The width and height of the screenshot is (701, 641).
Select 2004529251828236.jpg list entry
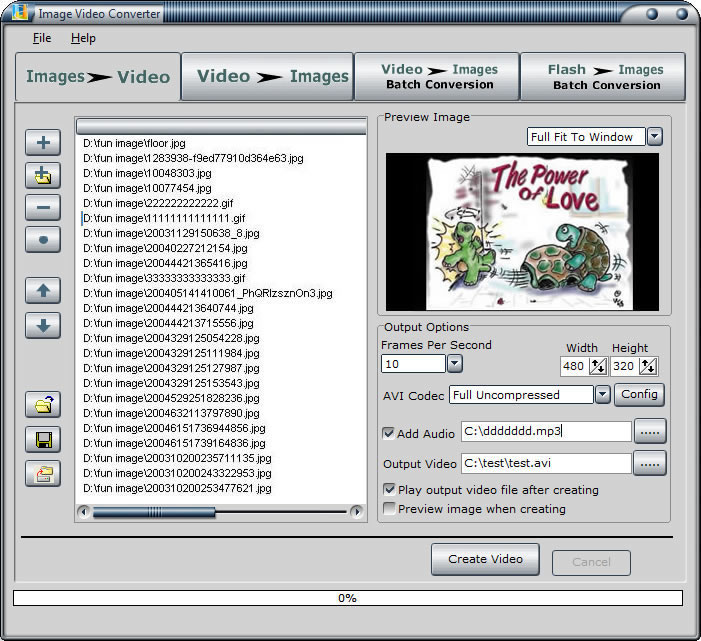[171, 398]
